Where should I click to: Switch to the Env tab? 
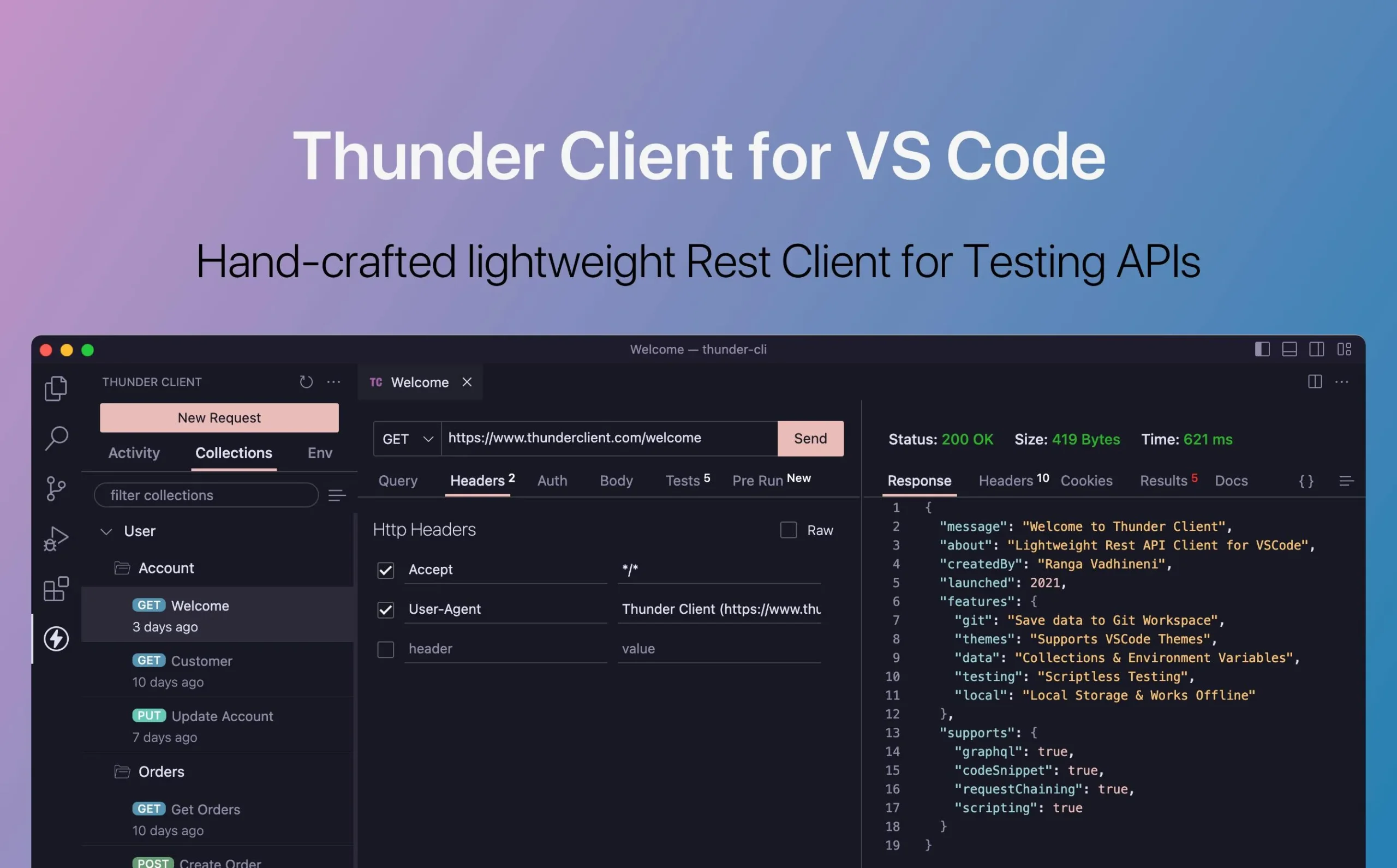tap(320, 453)
